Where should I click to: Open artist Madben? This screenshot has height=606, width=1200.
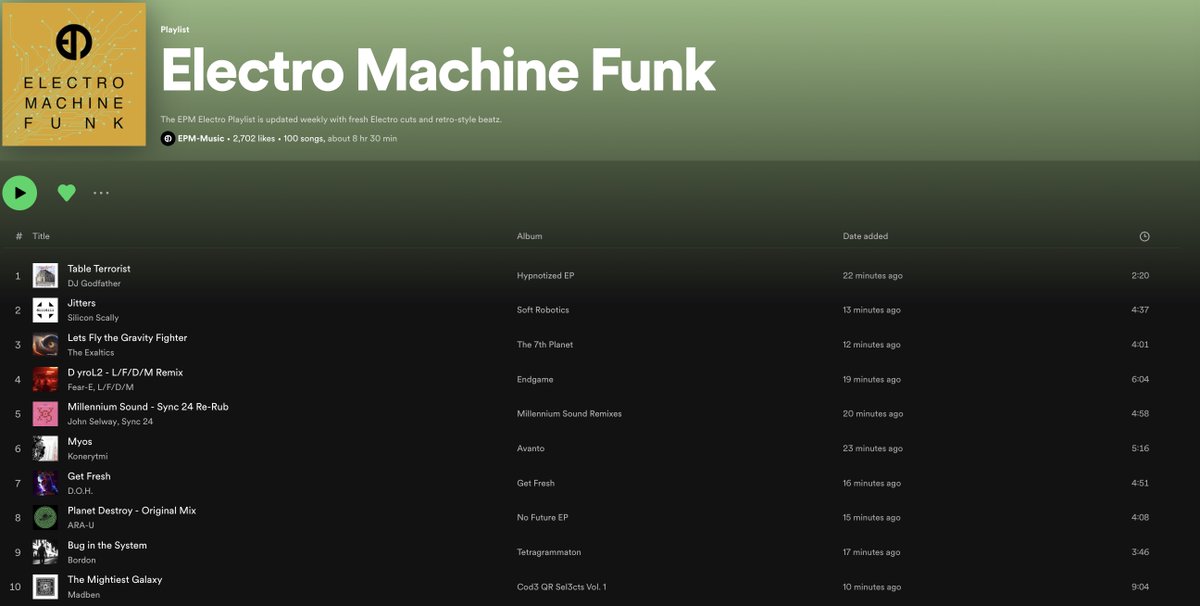click(84, 595)
